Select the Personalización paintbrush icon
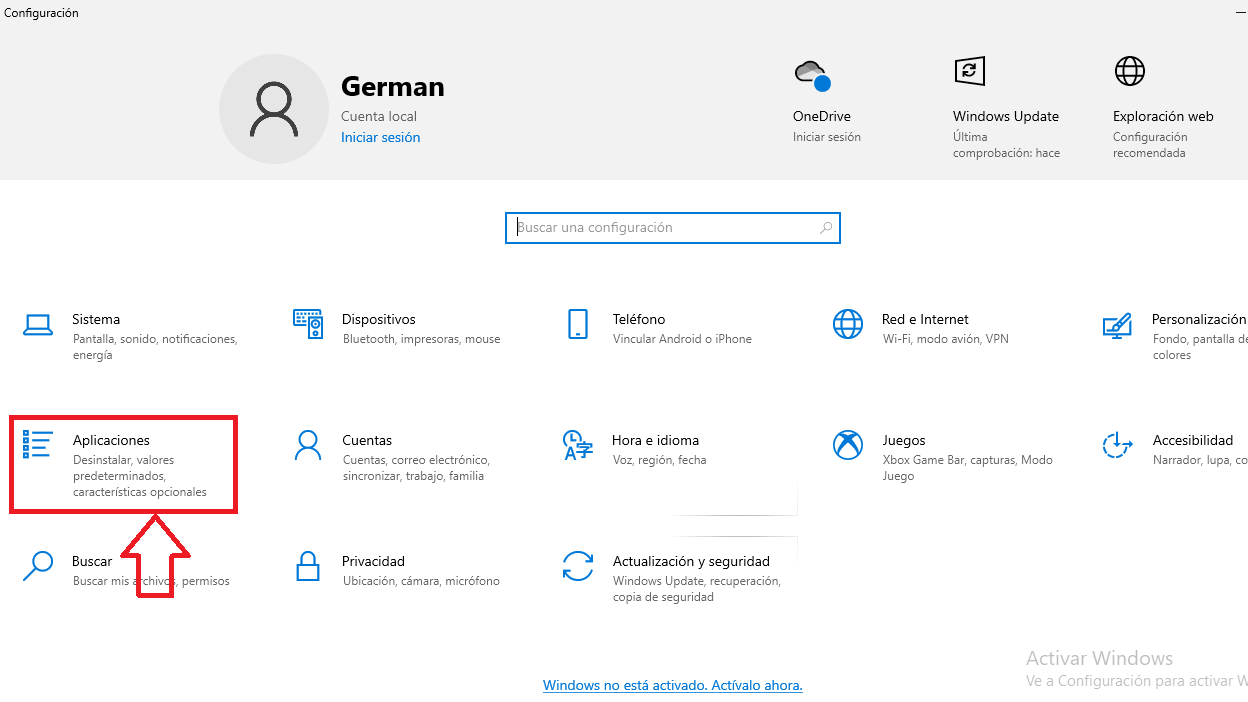The width and height of the screenshot is (1248, 702). (1117, 325)
